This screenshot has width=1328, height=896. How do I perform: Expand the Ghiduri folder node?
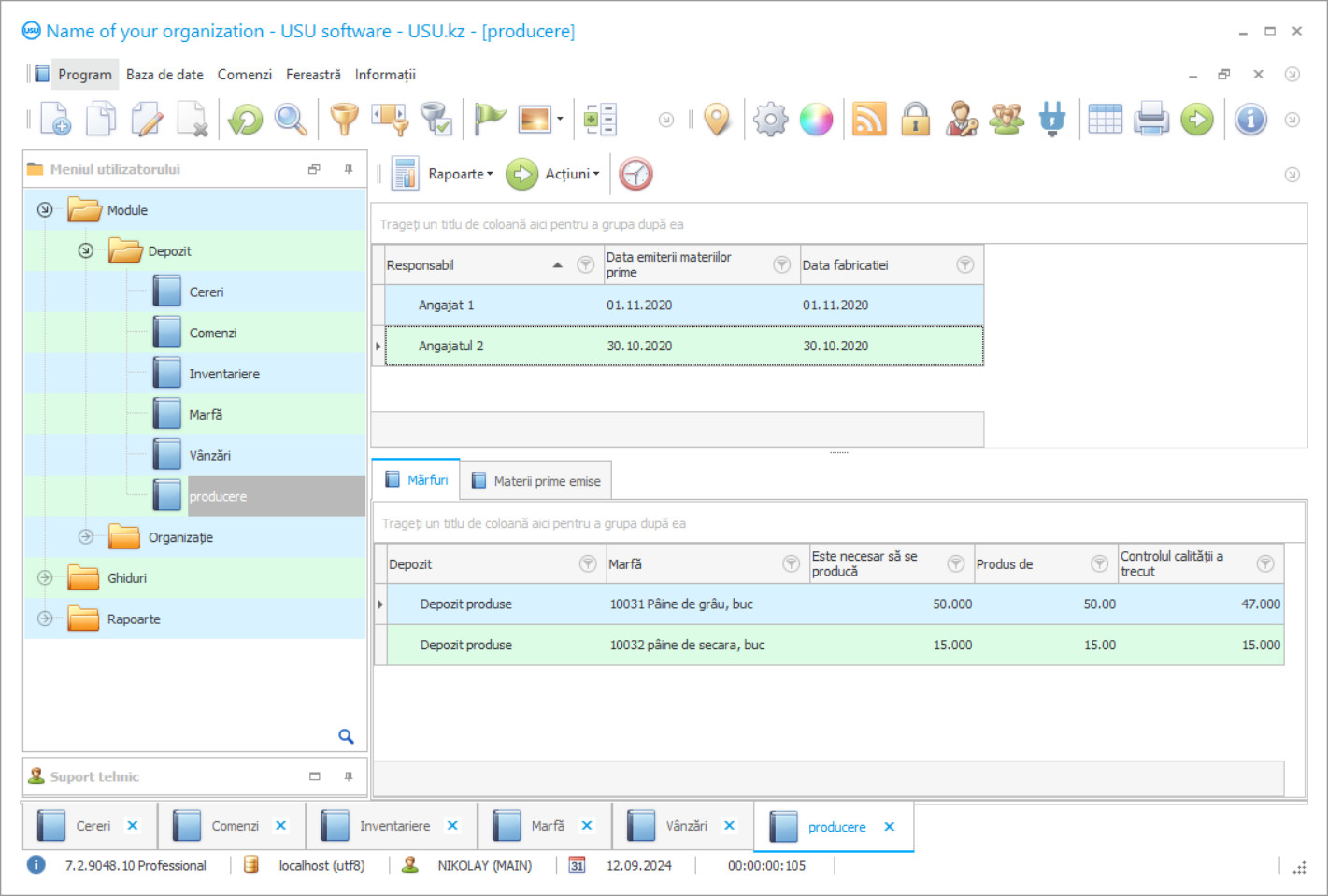point(45,578)
